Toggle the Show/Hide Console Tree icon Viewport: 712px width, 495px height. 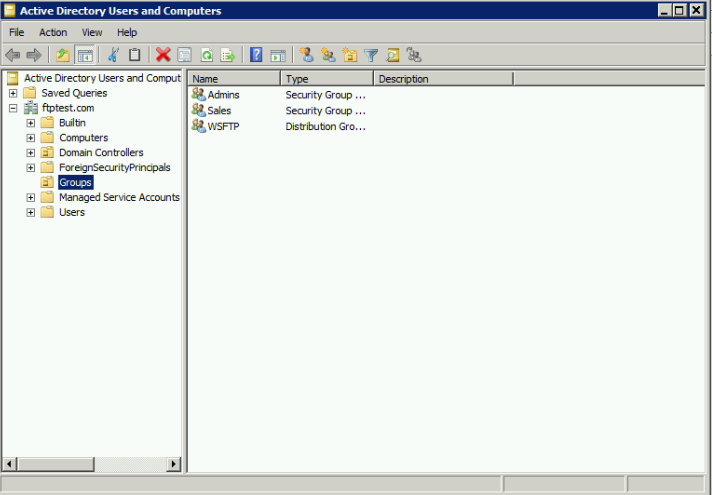click(85, 55)
